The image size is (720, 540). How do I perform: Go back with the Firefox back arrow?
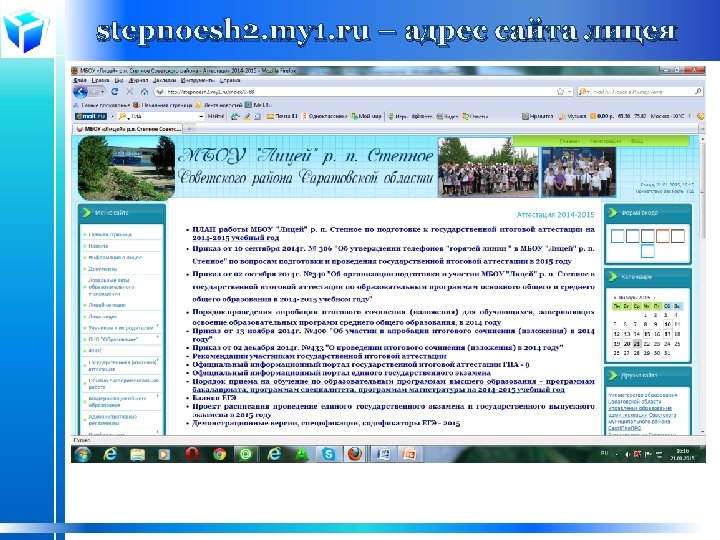tap(81, 92)
